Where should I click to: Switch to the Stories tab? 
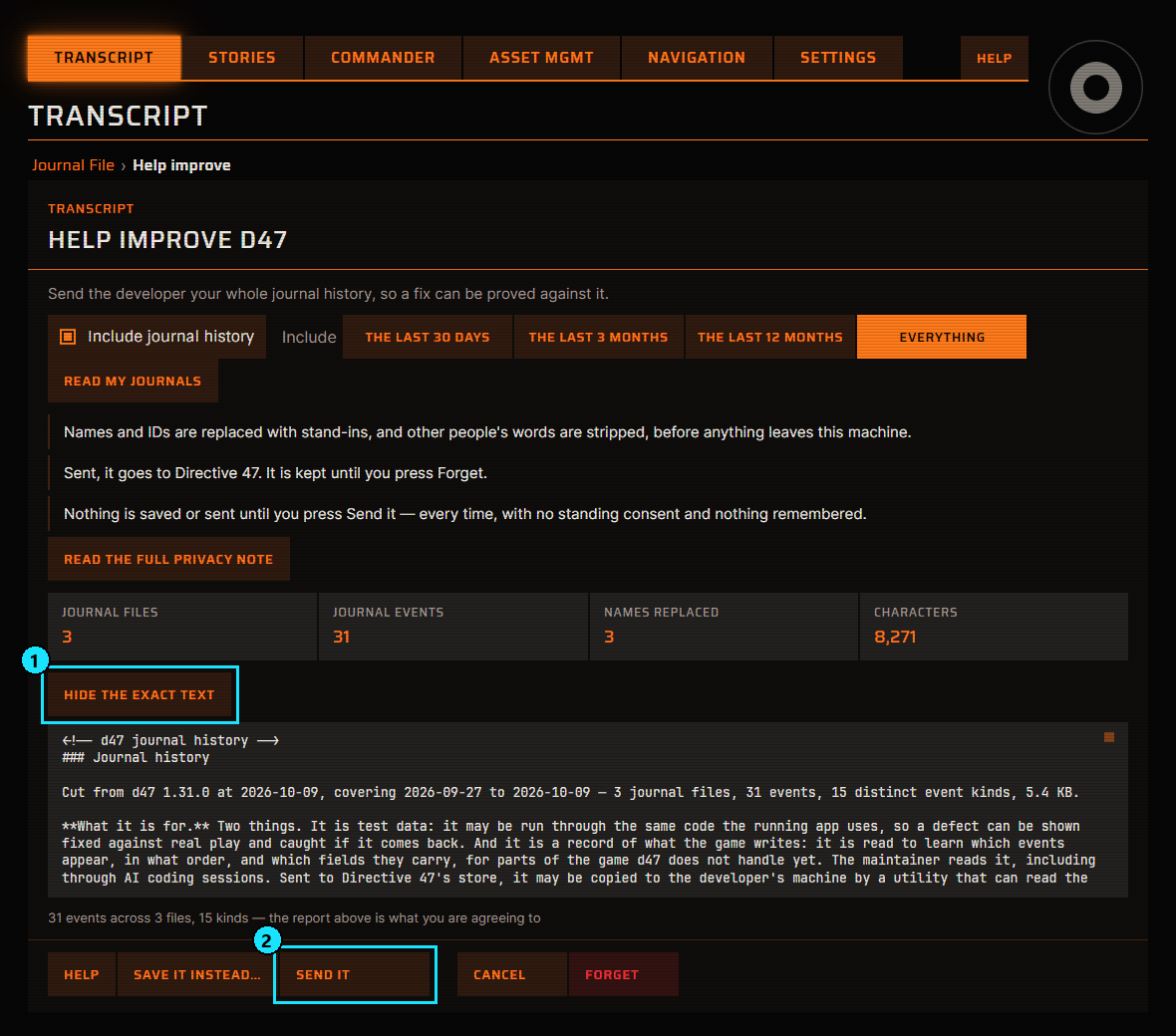241,58
